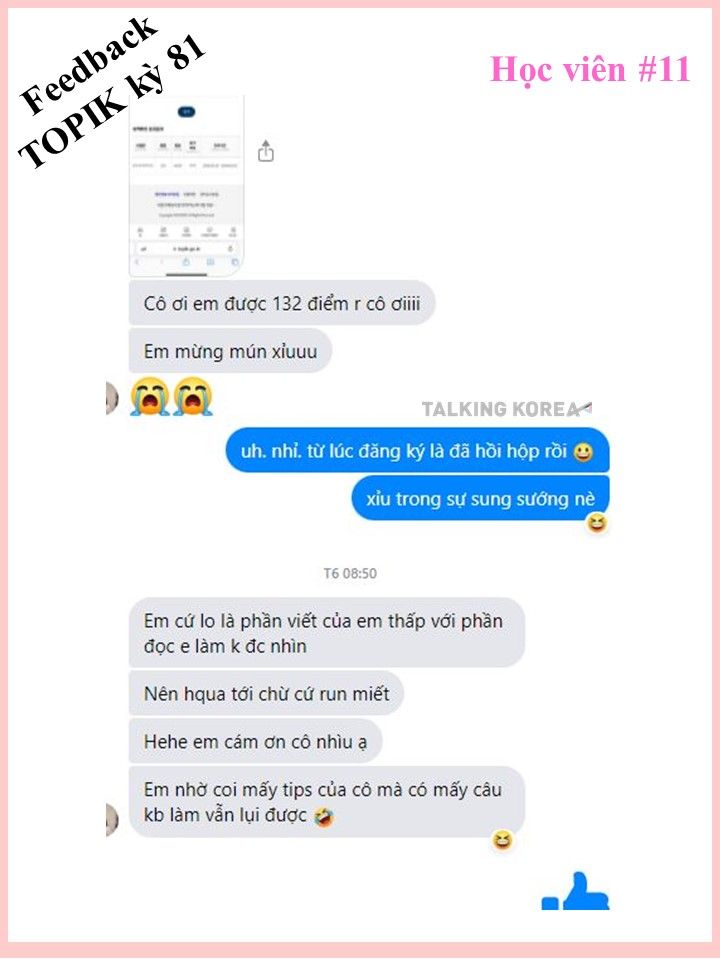Select the 'Em cứ lo là phần viết' message
This screenshot has width=720, height=960.
pyautogui.click(x=327, y=633)
